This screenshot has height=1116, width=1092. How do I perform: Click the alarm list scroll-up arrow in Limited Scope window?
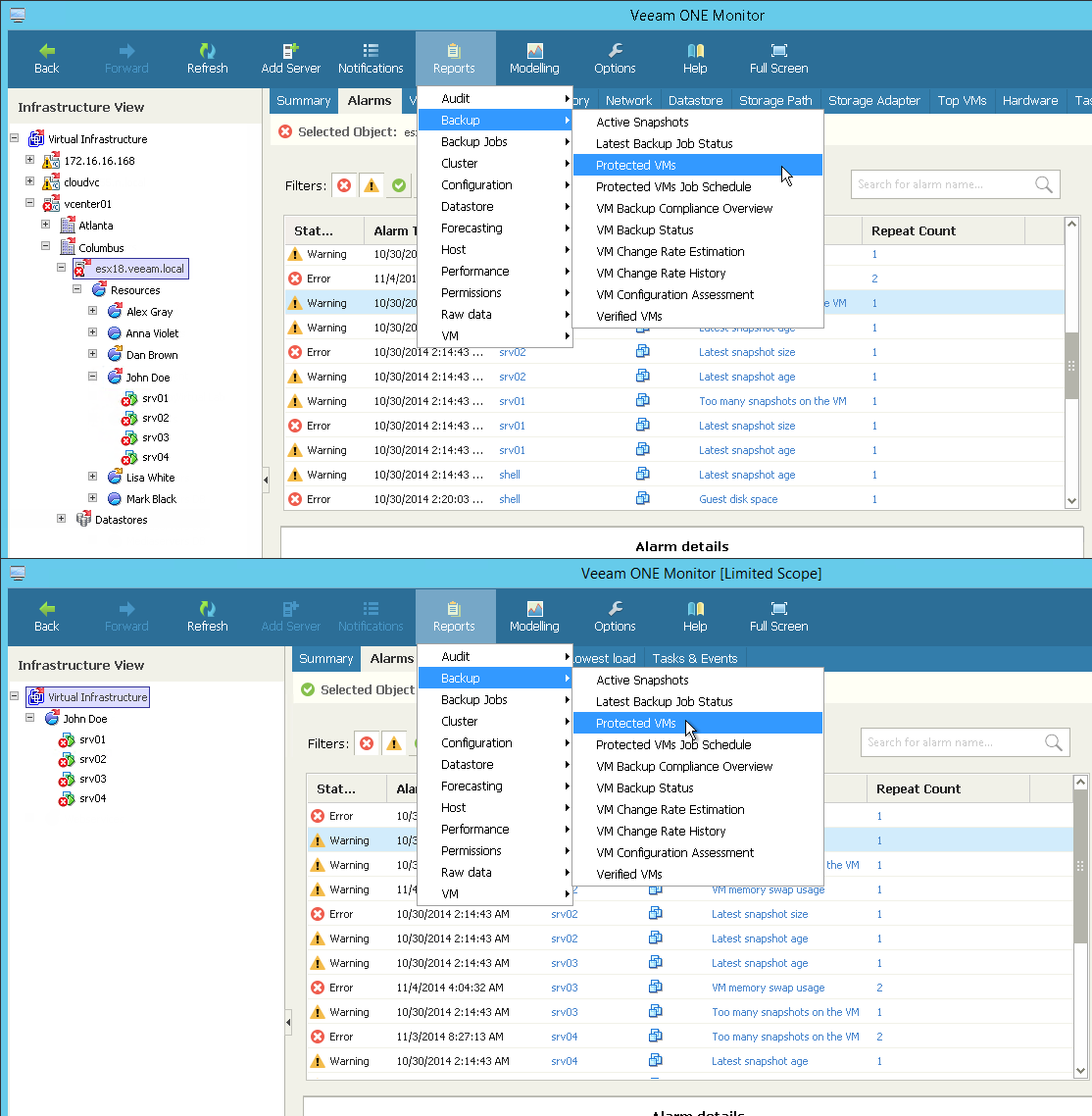1080,783
